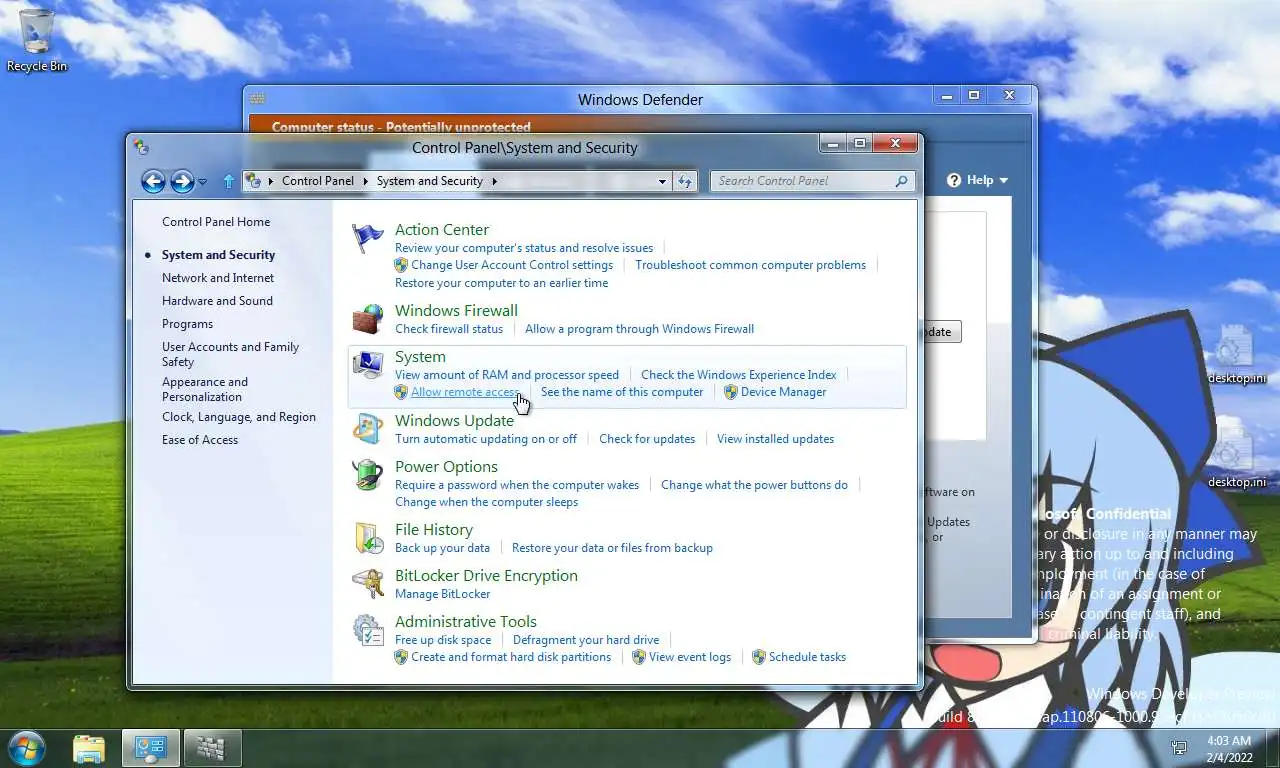Click Manage BitLocker link

pos(443,594)
